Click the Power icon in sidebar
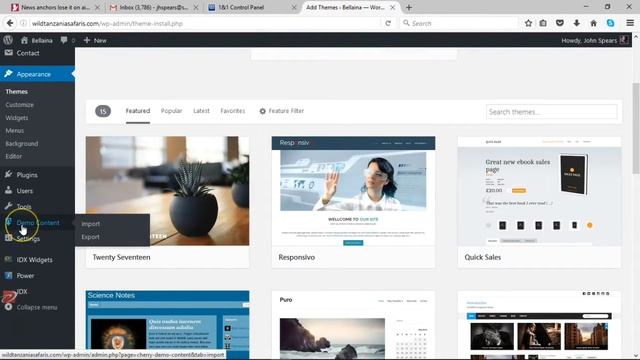The height and width of the screenshot is (360, 640). point(8,276)
